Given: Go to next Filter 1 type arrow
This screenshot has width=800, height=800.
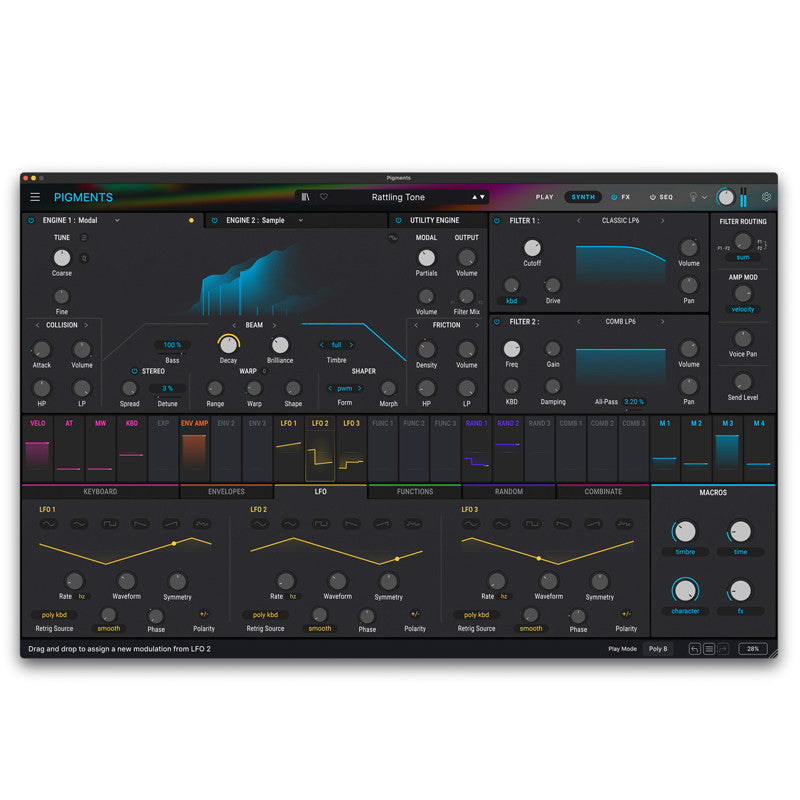Looking at the screenshot, I should 662,220.
